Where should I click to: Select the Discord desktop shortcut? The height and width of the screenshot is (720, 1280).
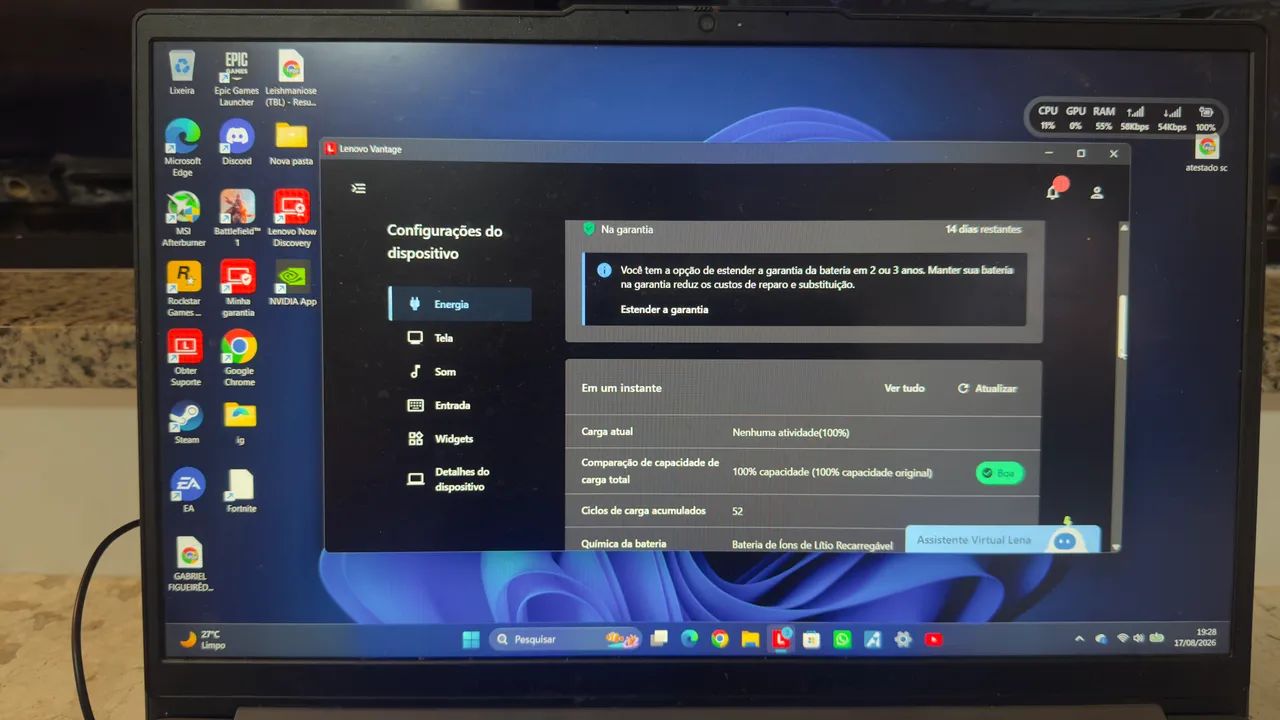pyautogui.click(x=237, y=143)
